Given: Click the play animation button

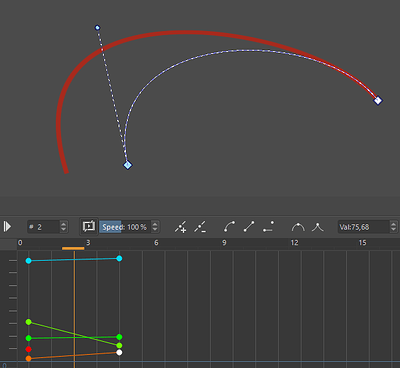Looking at the screenshot, I should (x=7, y=227).
